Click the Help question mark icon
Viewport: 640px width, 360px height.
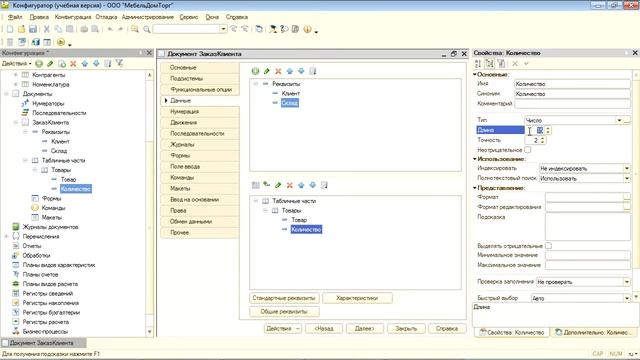284,29
